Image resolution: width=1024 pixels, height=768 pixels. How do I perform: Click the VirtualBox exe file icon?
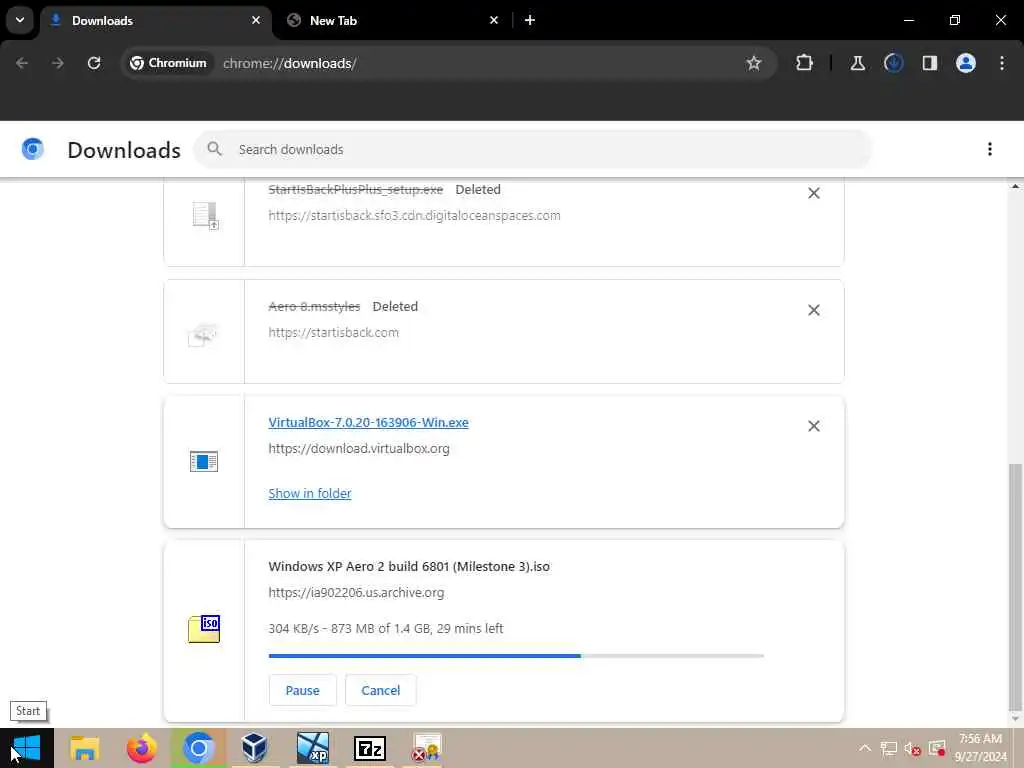tap(204, 462)
